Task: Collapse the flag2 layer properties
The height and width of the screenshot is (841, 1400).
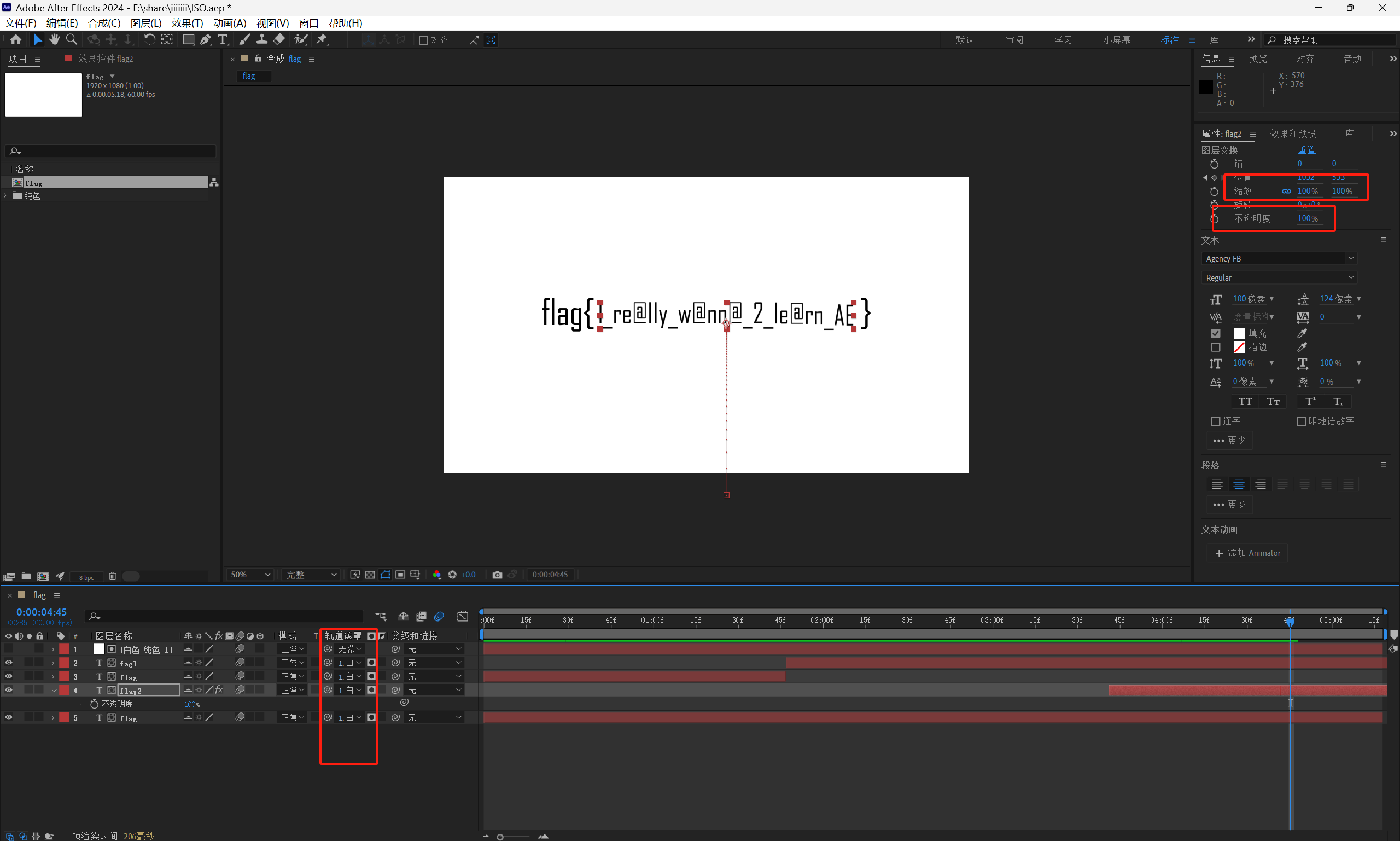Action: click(53, 691)
